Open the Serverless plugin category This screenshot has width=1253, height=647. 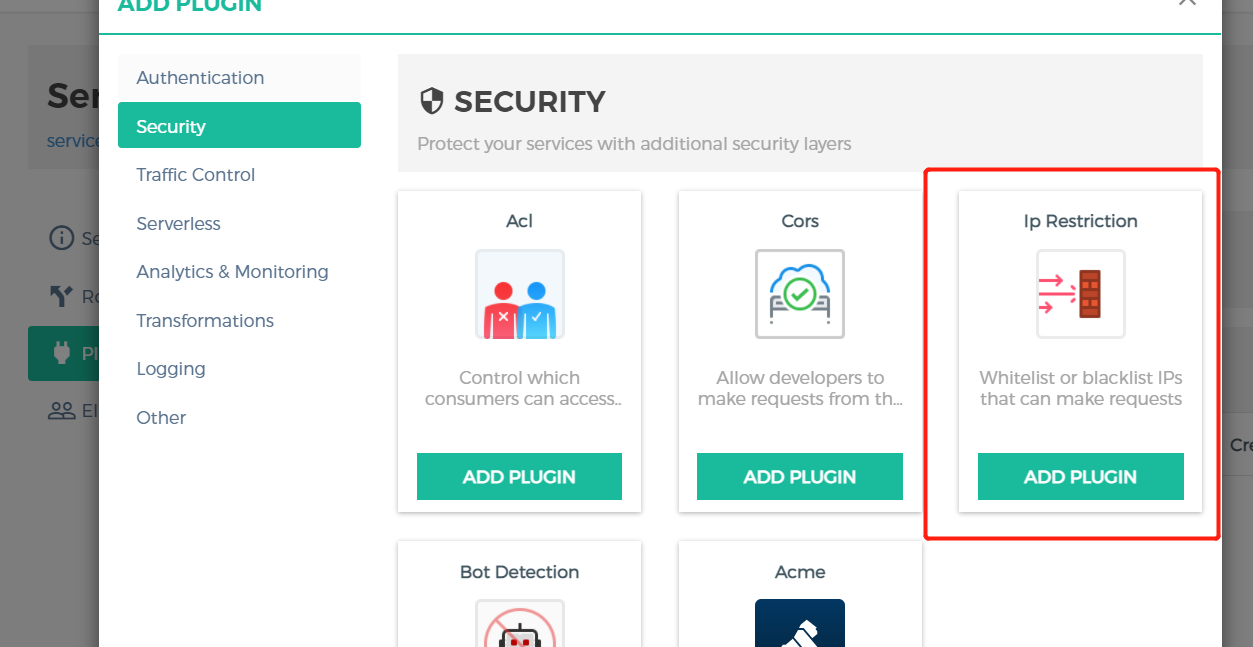click(x=178, y=224)
